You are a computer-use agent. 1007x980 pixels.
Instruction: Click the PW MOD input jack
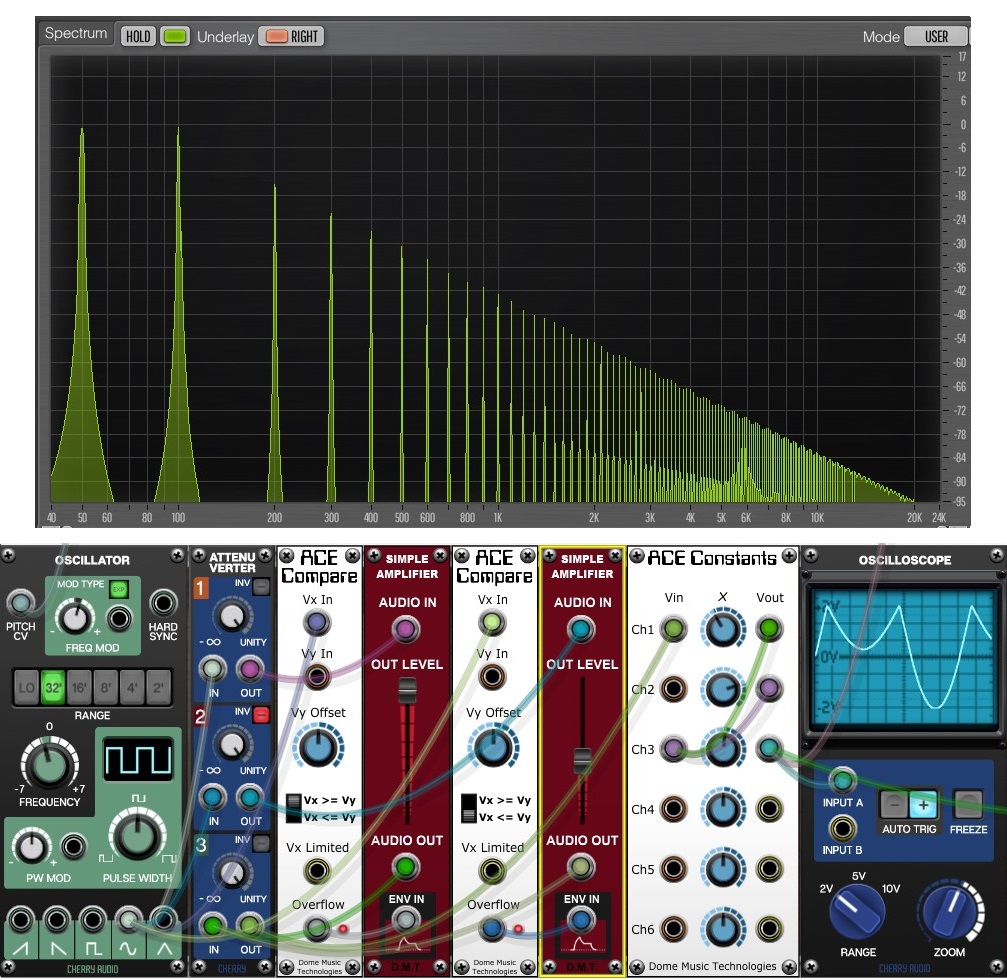click(73, 846)
